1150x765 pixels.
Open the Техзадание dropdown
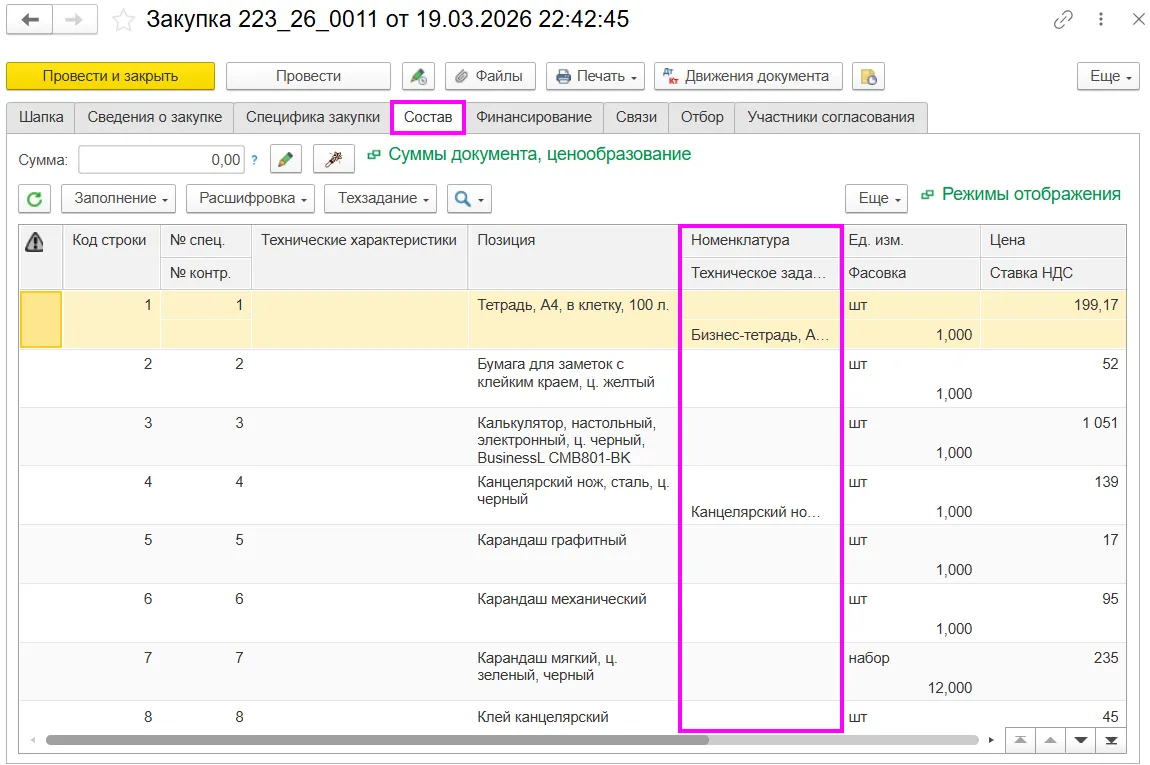(381, 199)
